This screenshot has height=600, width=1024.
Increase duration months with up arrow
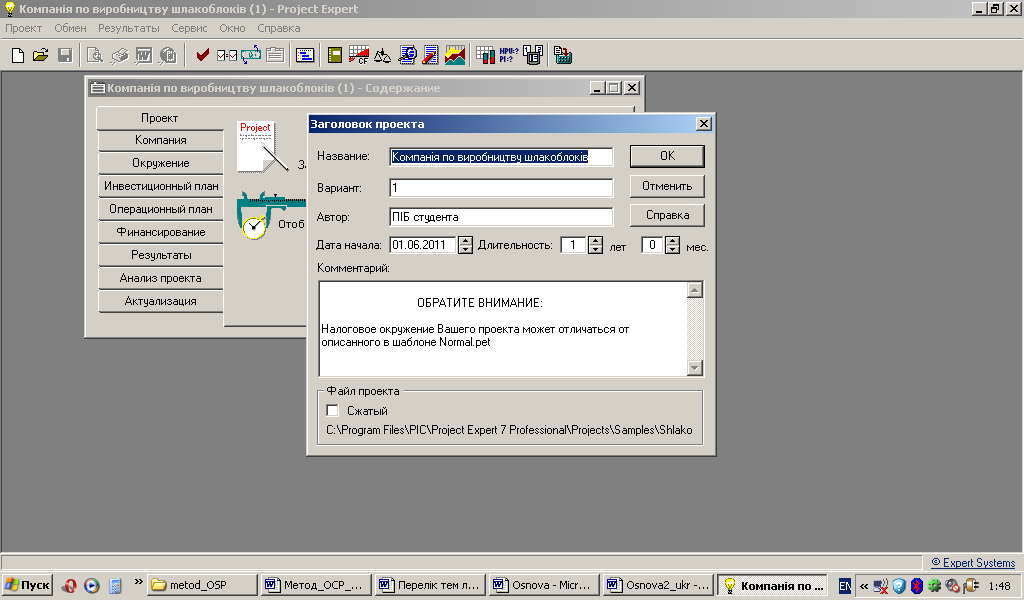[x=673, y=240]
